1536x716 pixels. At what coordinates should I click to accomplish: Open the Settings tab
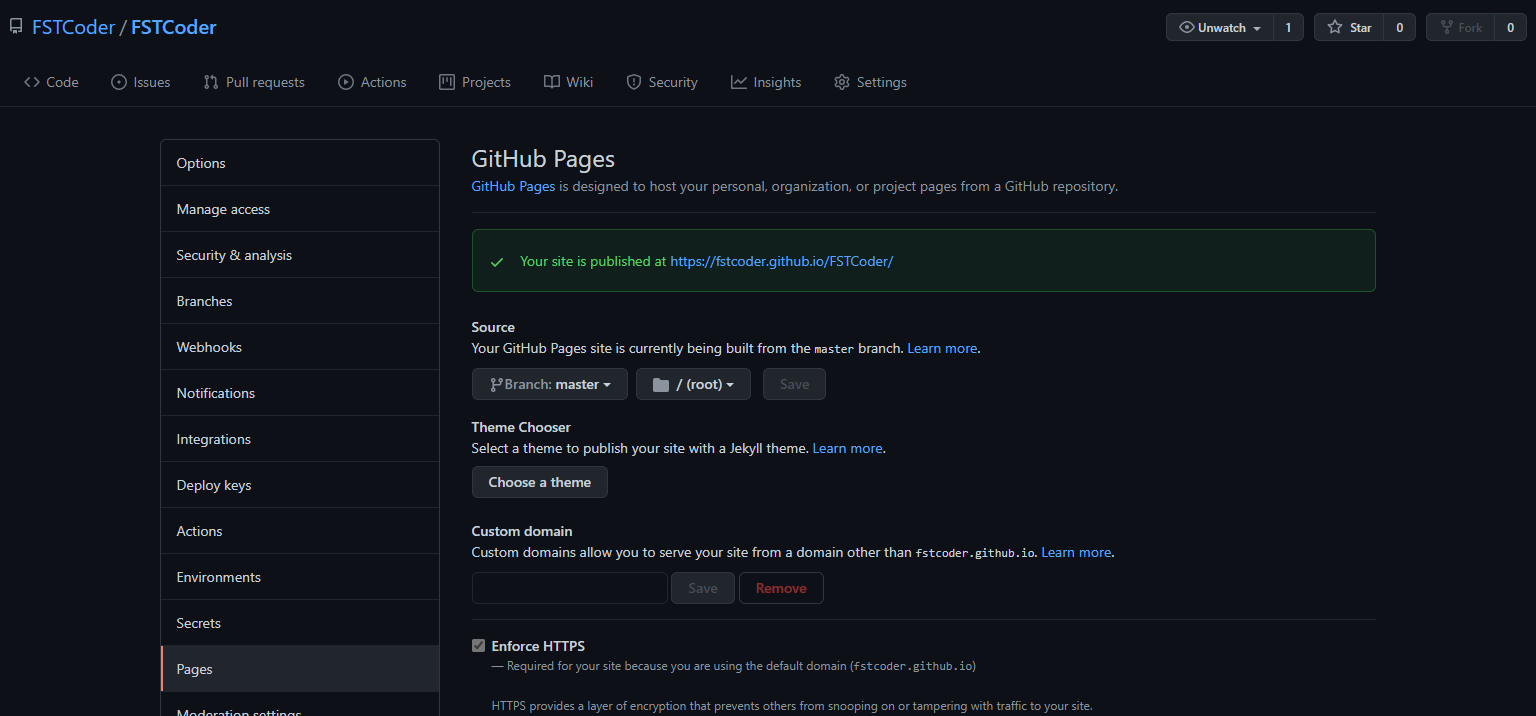(x=870, y=82)
